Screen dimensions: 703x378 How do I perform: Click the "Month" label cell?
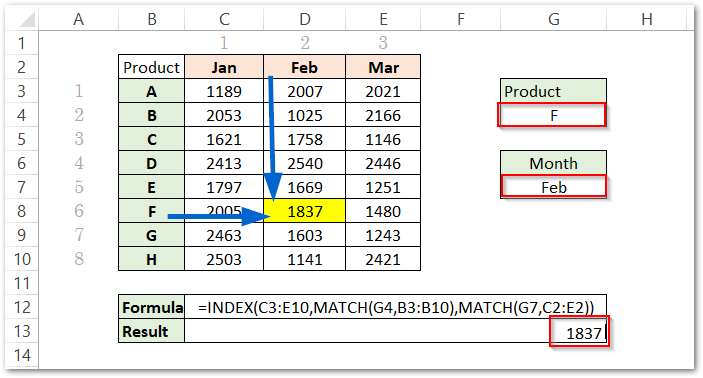(554, 163)
